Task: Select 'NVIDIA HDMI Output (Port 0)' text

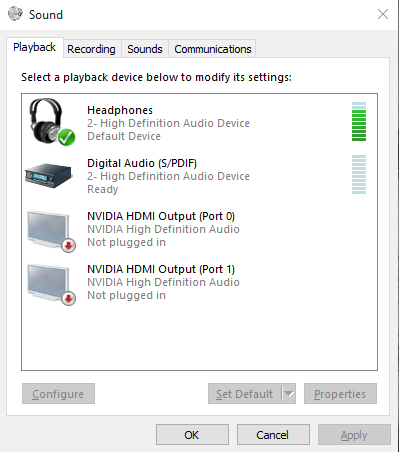Action: [161, 216]
